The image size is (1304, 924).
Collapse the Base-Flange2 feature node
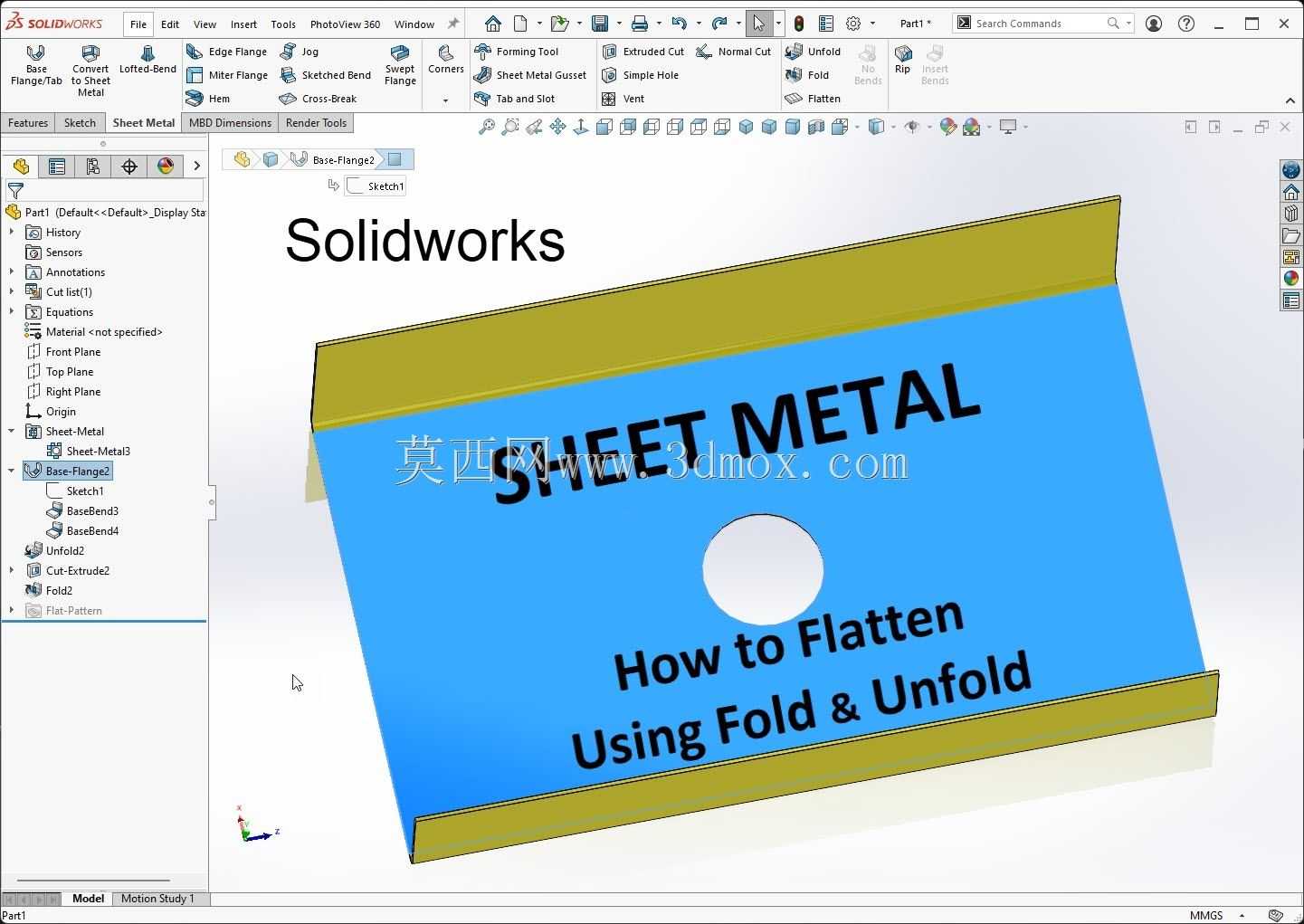pyautogui.click(x=12, y=472)
